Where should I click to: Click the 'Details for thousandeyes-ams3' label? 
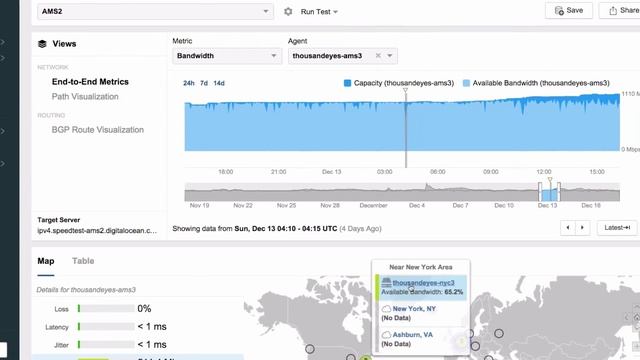pos(86,290)
